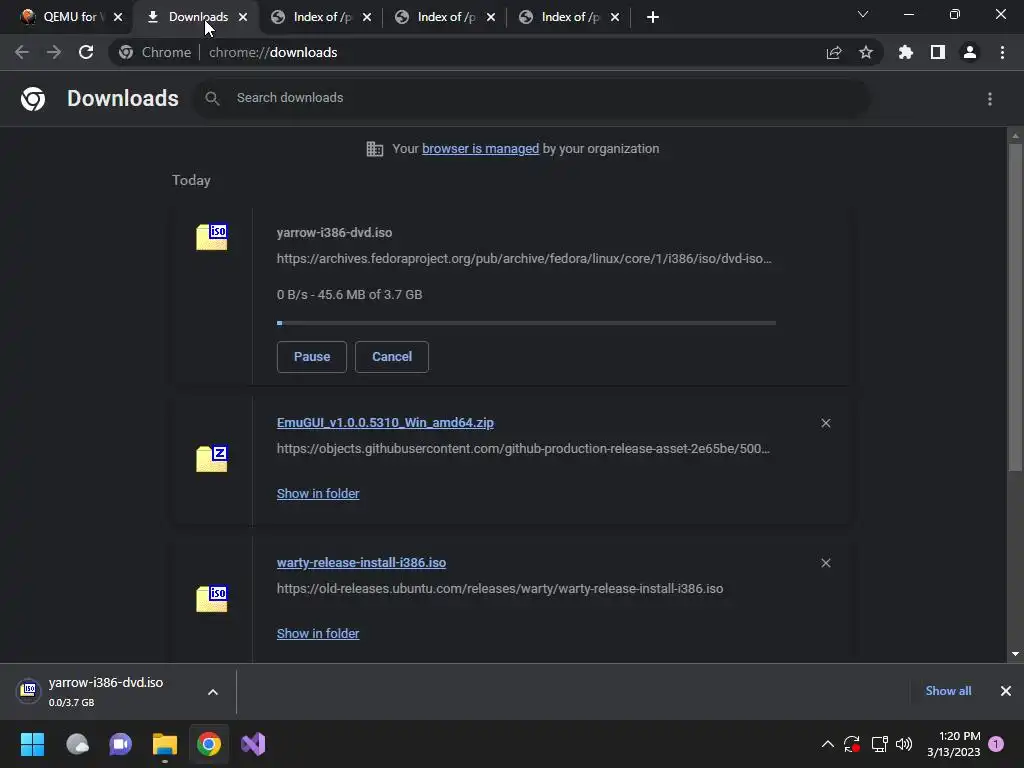Open Chrome's three-dot main menu
The height and width of the screenshot is (768, 1024).
click(1002, 52)
